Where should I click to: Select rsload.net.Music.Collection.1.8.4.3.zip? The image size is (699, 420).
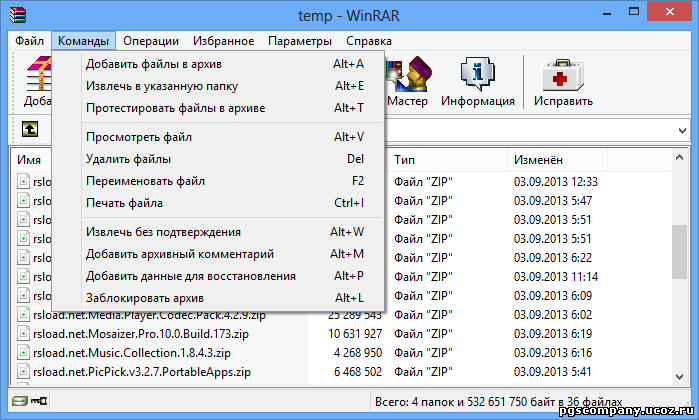132,353
